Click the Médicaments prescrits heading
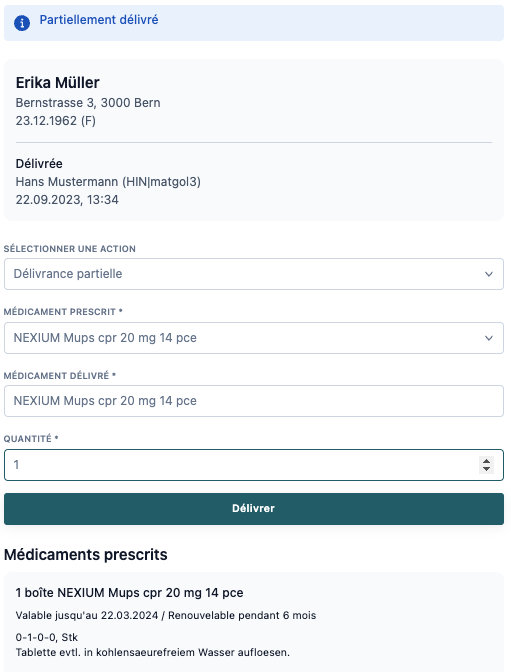 click(86, 555)
